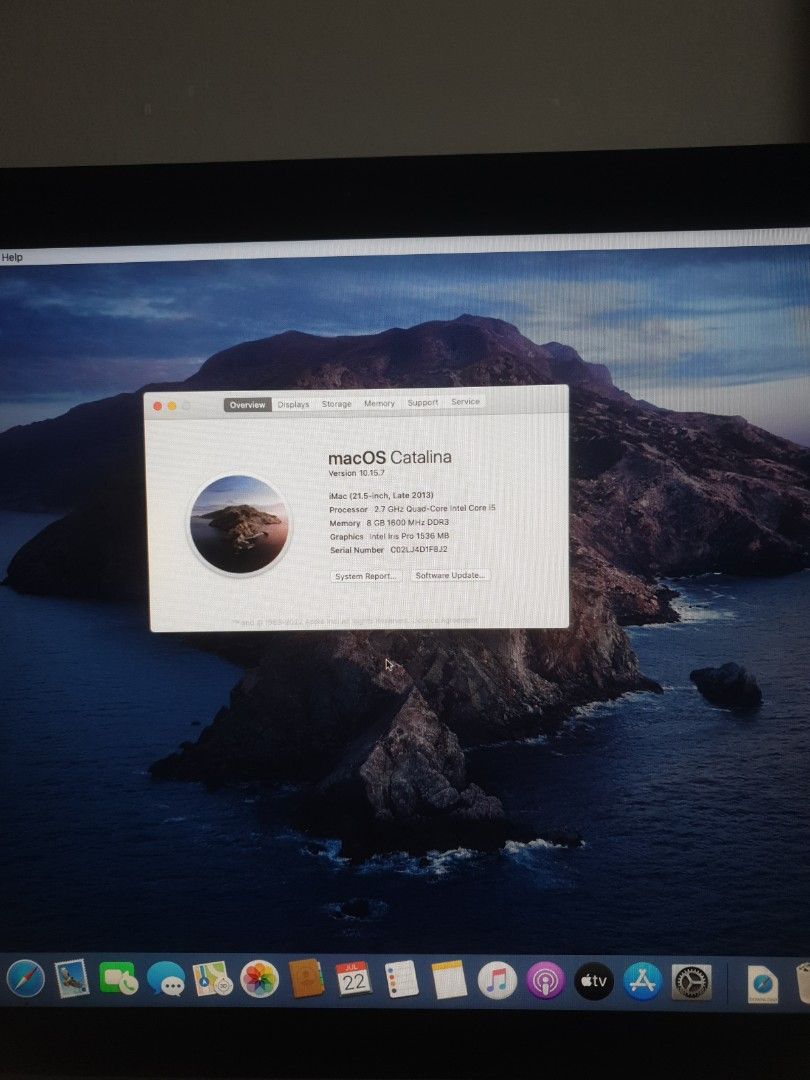Image resolution: width=810 pixels, height=1080 pixels.
Task: Launch Apple TV app in Dock
Action: pyautogui.click(x=594, y=981)
